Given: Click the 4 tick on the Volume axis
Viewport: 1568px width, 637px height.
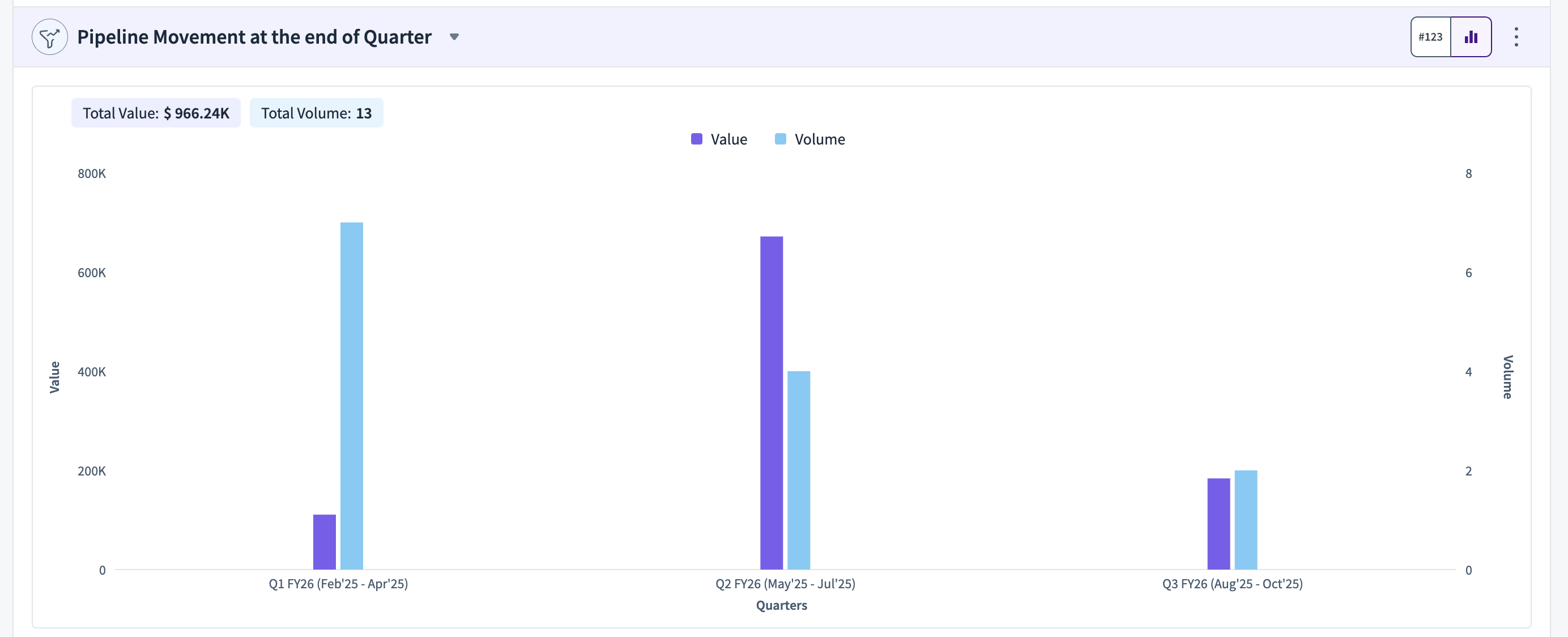Looking at the screenshot, I should (x=1469, y=372).
